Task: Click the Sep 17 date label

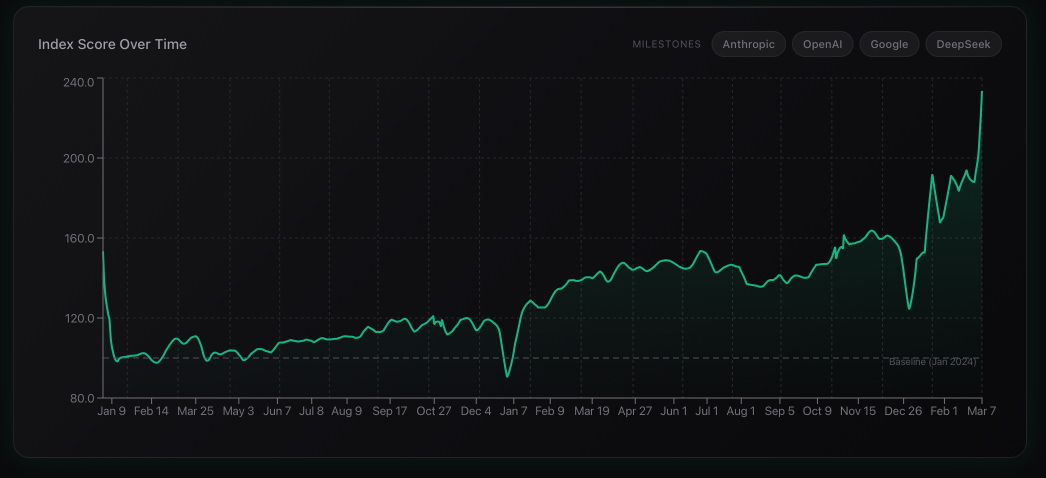Action: pyautogui.click(x=389, y=411)
